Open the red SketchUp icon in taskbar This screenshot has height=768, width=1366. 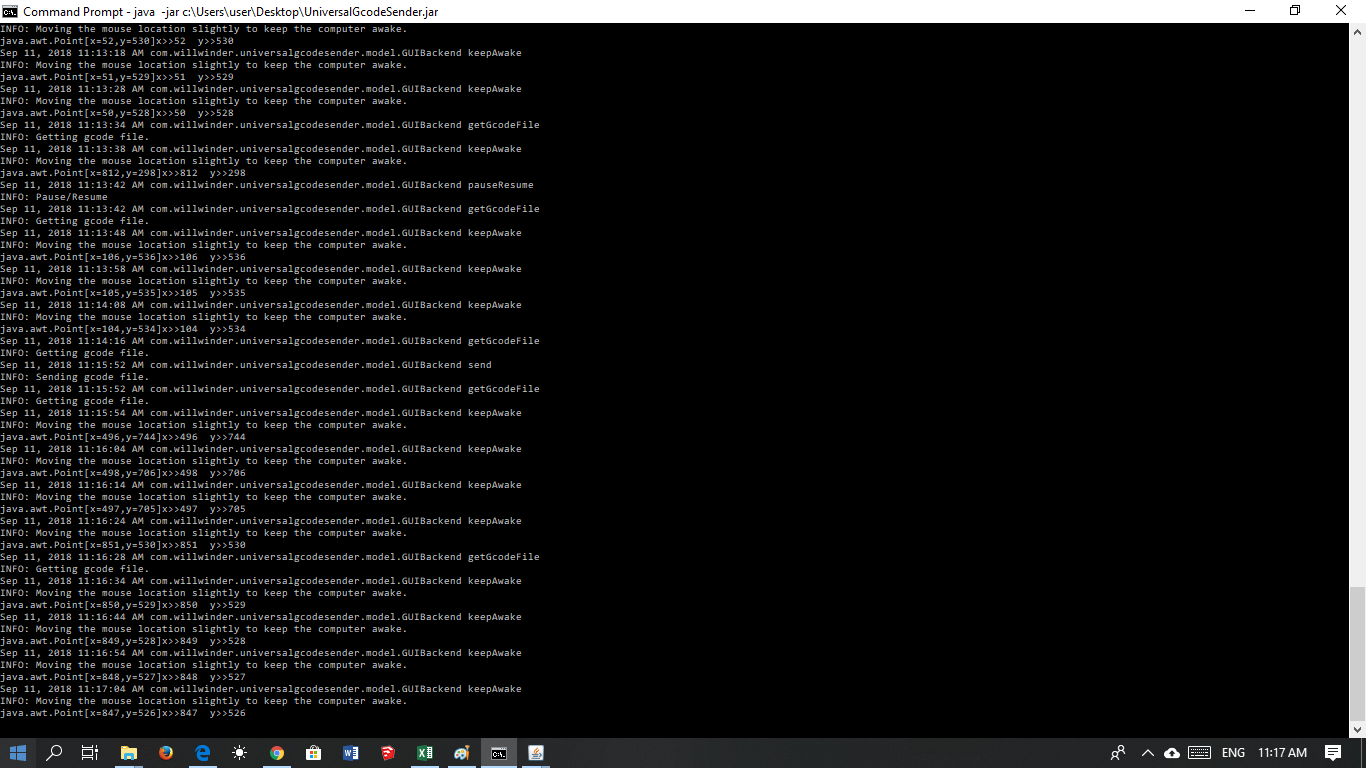(388, 753)
